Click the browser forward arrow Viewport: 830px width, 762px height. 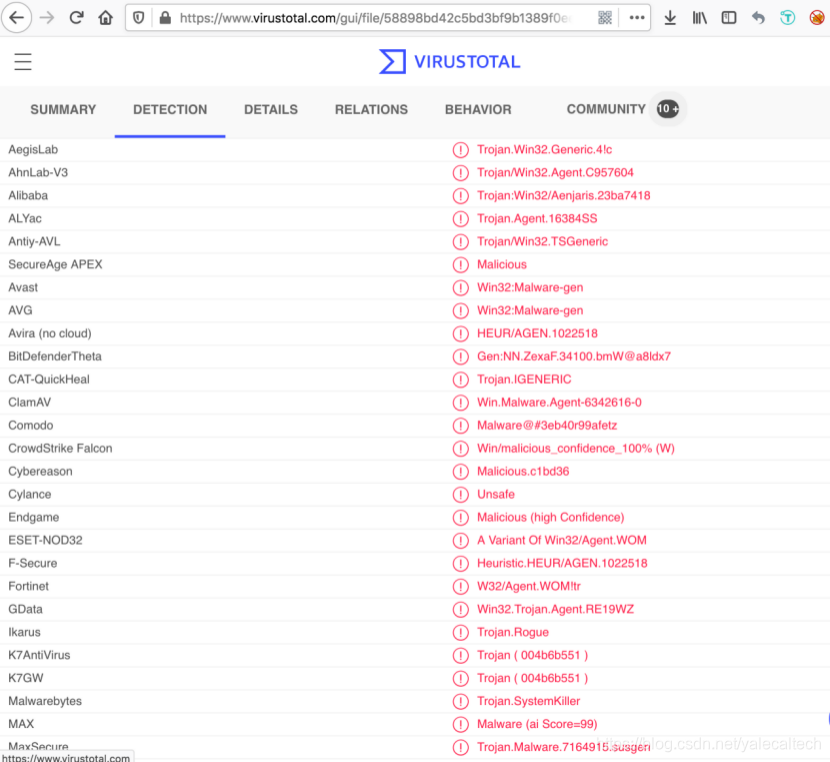tap(47, 18)
